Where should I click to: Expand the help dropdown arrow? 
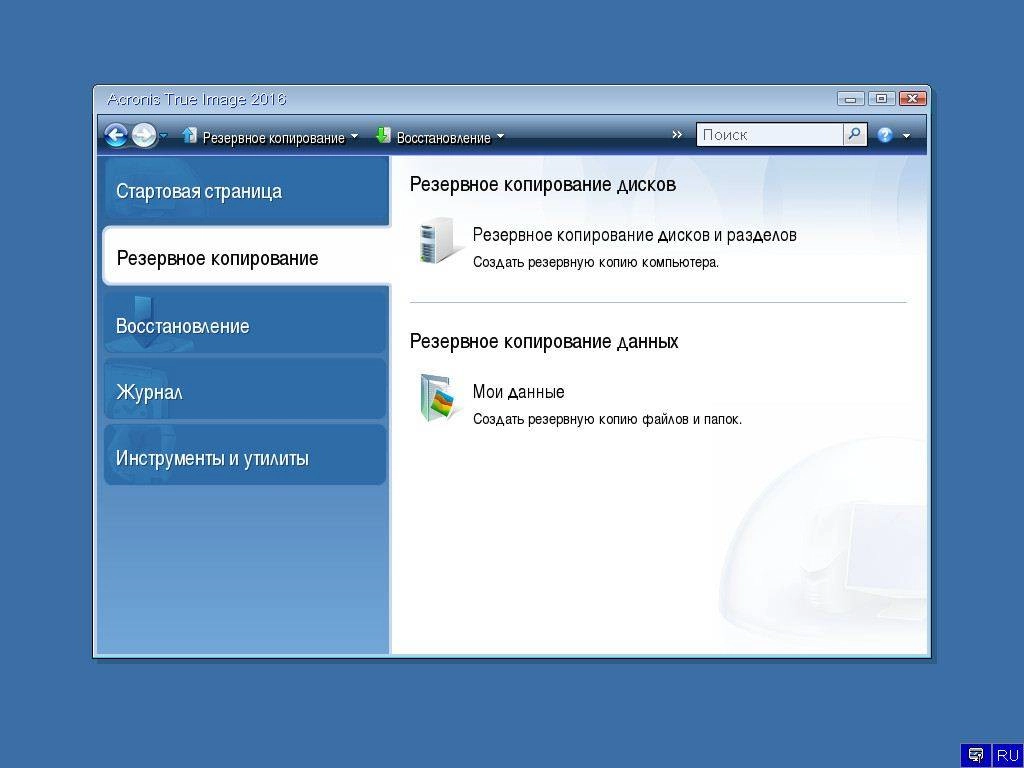906,136
